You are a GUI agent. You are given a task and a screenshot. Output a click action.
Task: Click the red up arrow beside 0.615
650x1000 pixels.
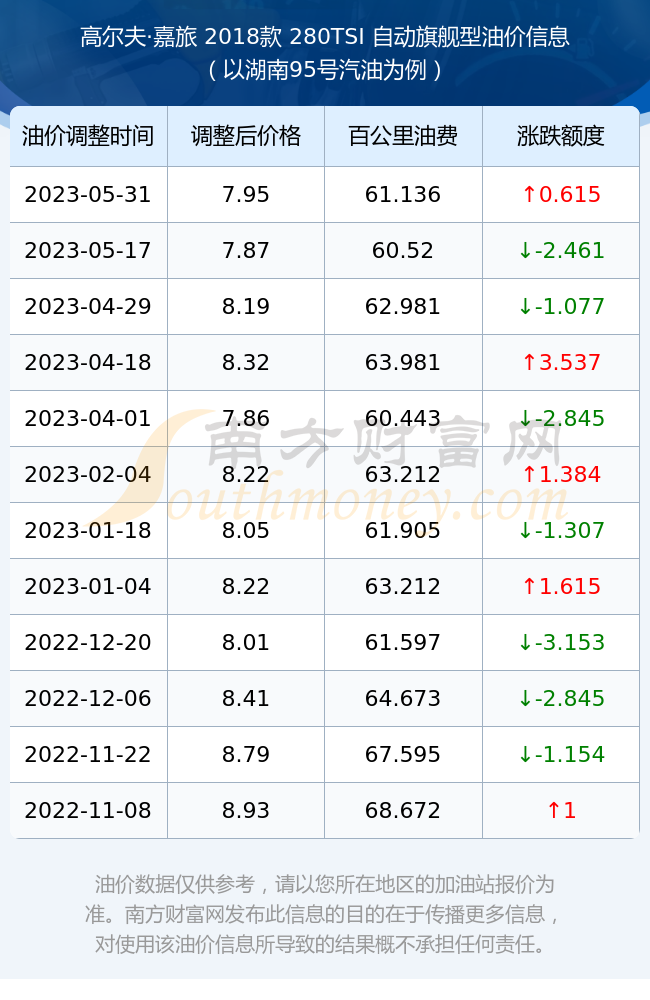click(x=529, y=195)
